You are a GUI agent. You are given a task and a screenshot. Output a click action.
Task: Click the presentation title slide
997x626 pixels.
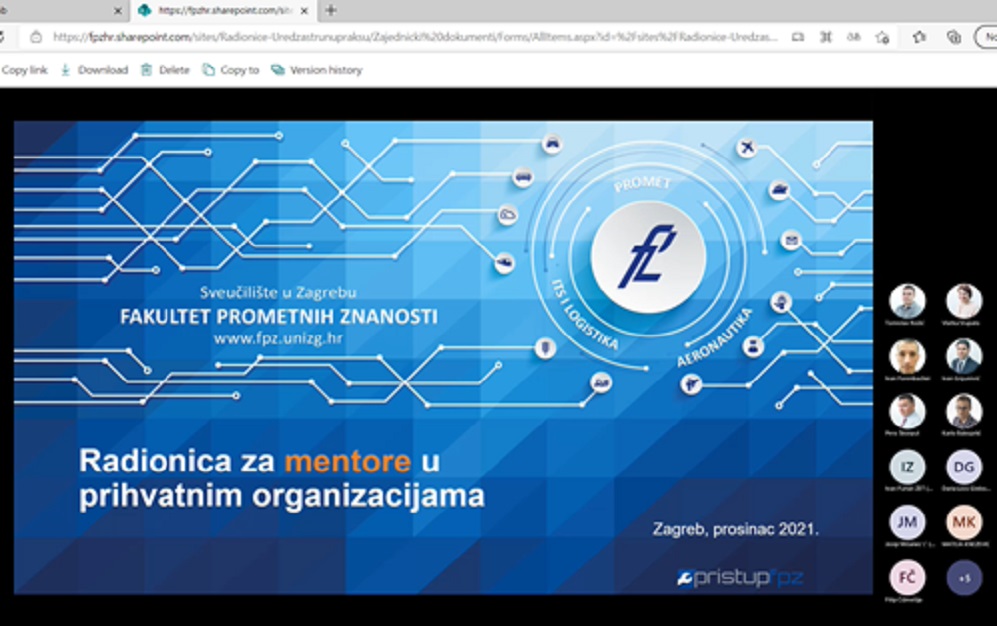[x=443, y=358]
